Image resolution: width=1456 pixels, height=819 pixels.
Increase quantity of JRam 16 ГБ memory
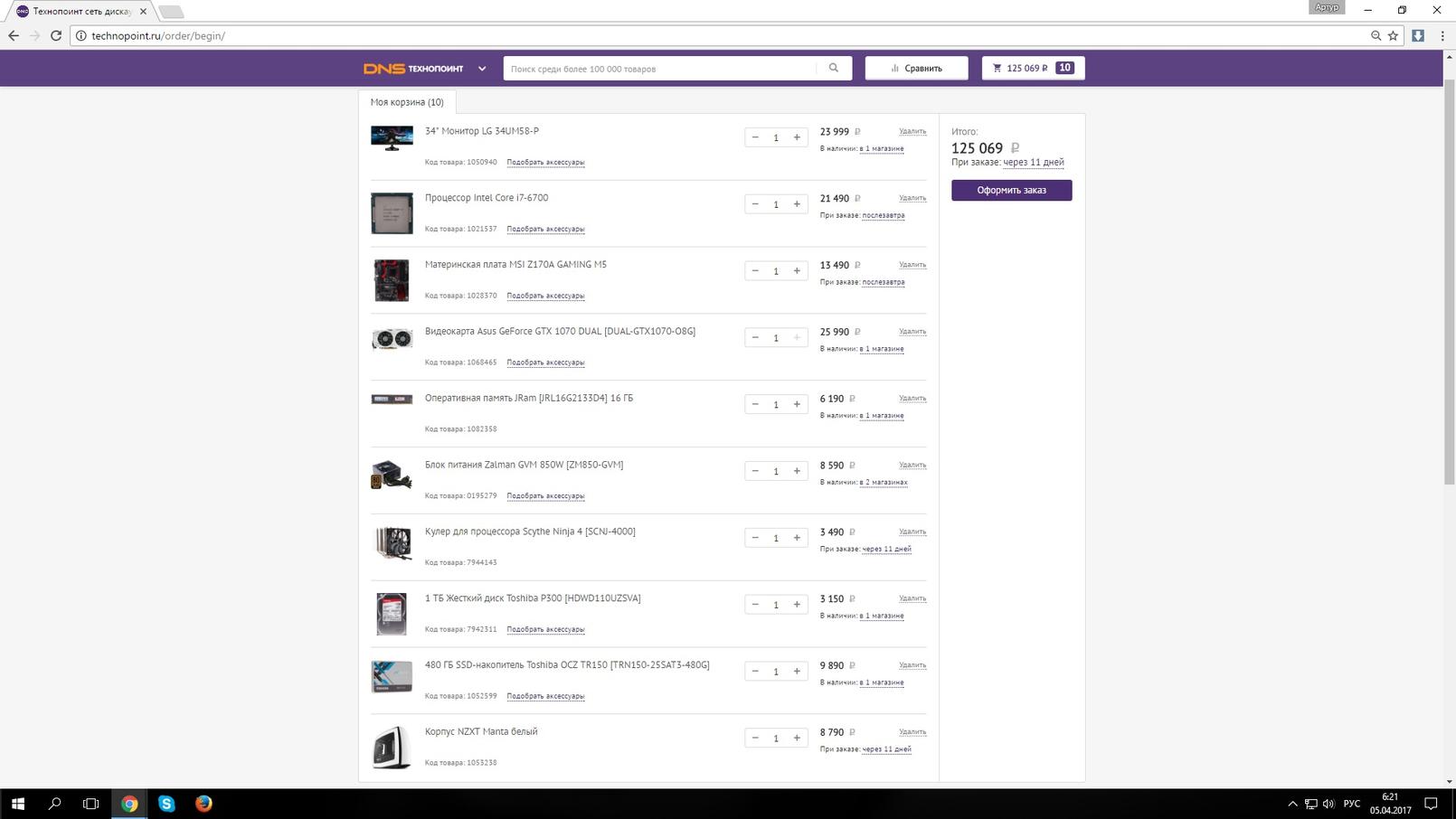pos(797,404)
